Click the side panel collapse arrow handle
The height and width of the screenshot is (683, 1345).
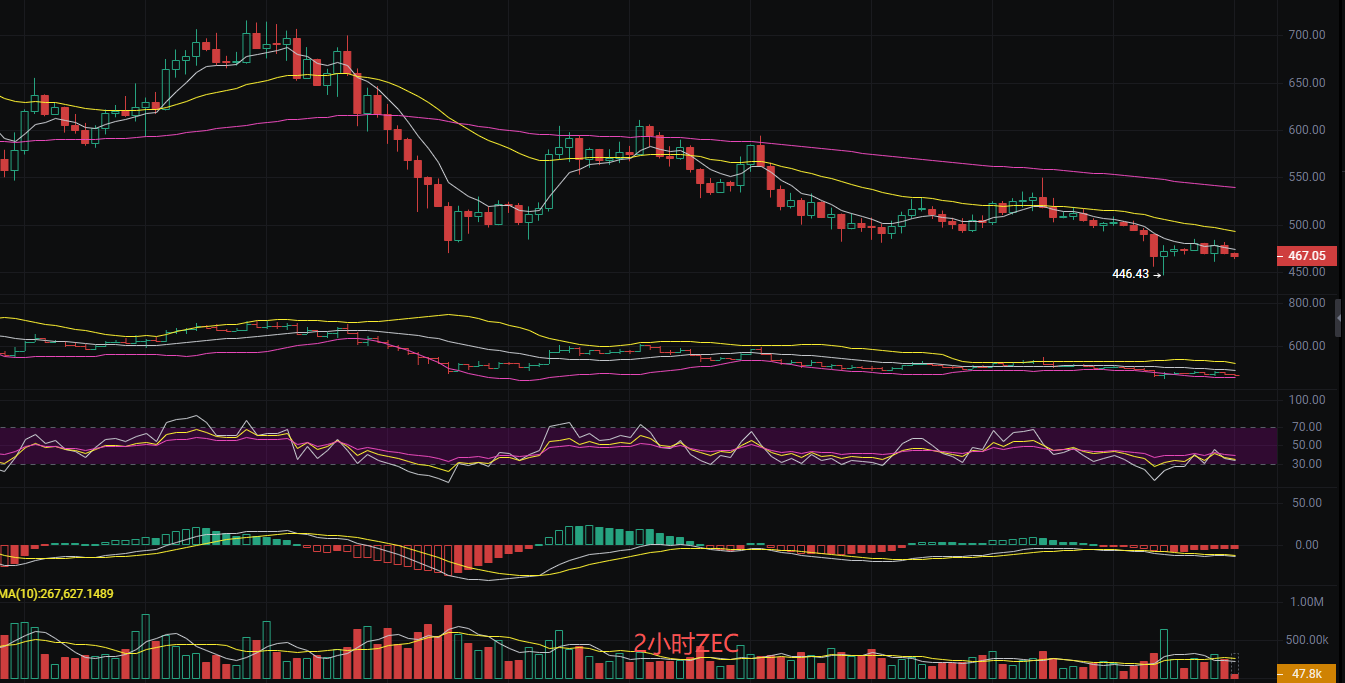[x=1339, y=319]
